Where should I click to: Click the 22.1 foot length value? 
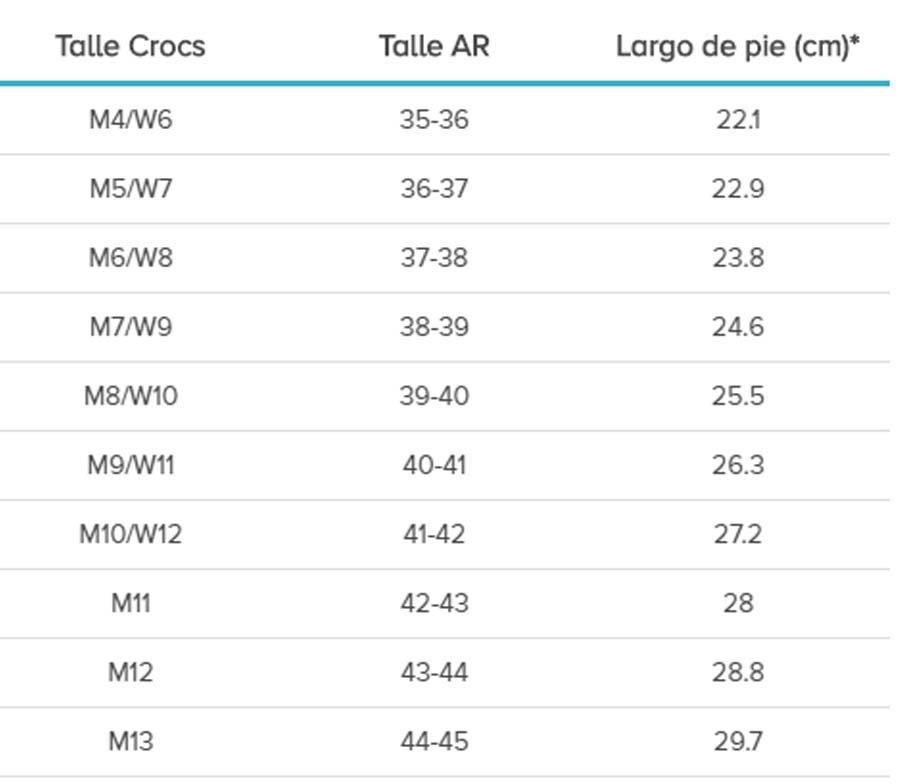click(738, 120)
